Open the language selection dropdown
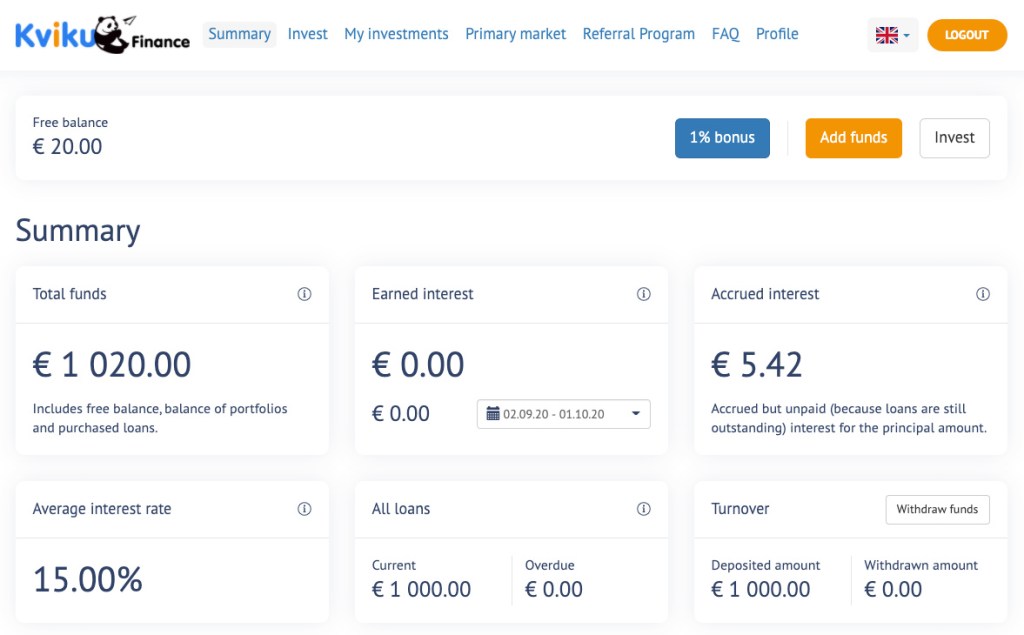The image size is (1024, 635). 892,33
